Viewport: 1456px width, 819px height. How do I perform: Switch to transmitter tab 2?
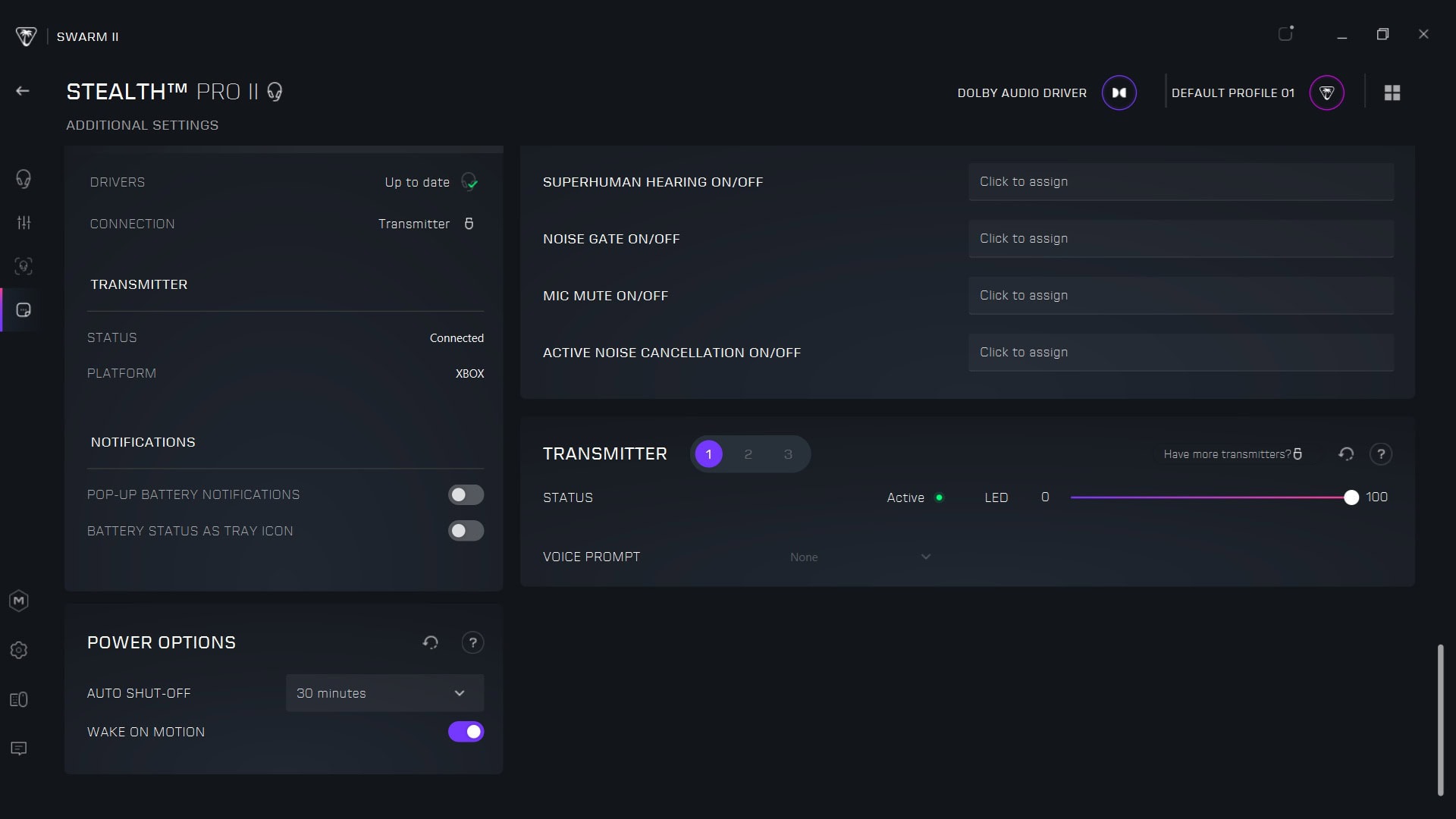click(x=748, y=454)
